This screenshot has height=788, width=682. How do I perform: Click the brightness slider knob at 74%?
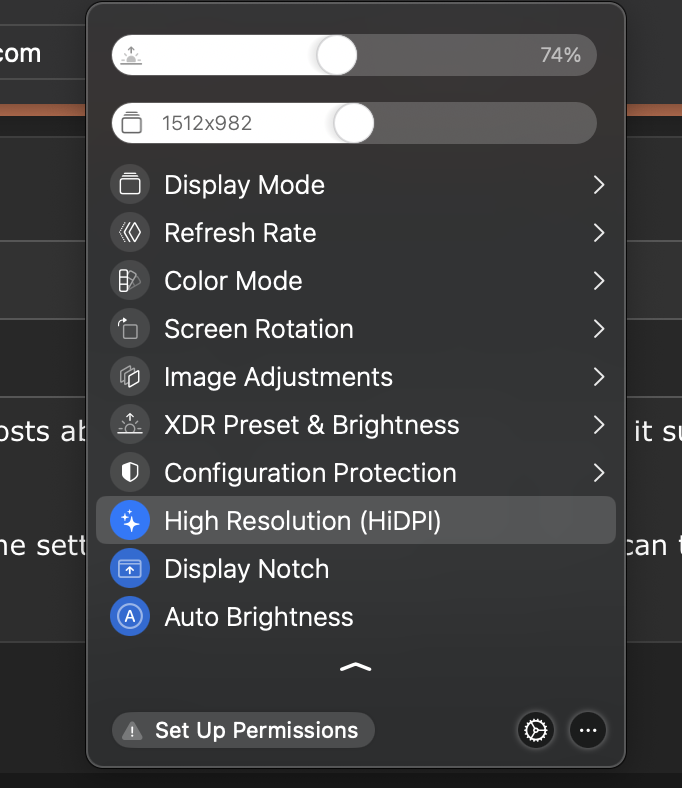pyautogui.click(x=337, y=55)
